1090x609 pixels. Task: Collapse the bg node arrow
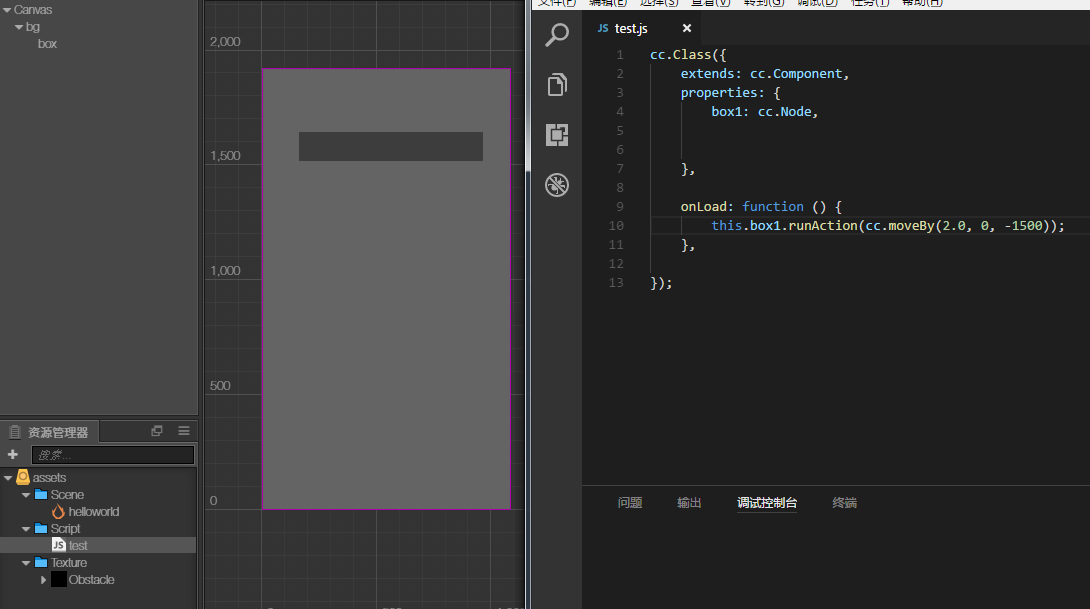pos(19,27)
